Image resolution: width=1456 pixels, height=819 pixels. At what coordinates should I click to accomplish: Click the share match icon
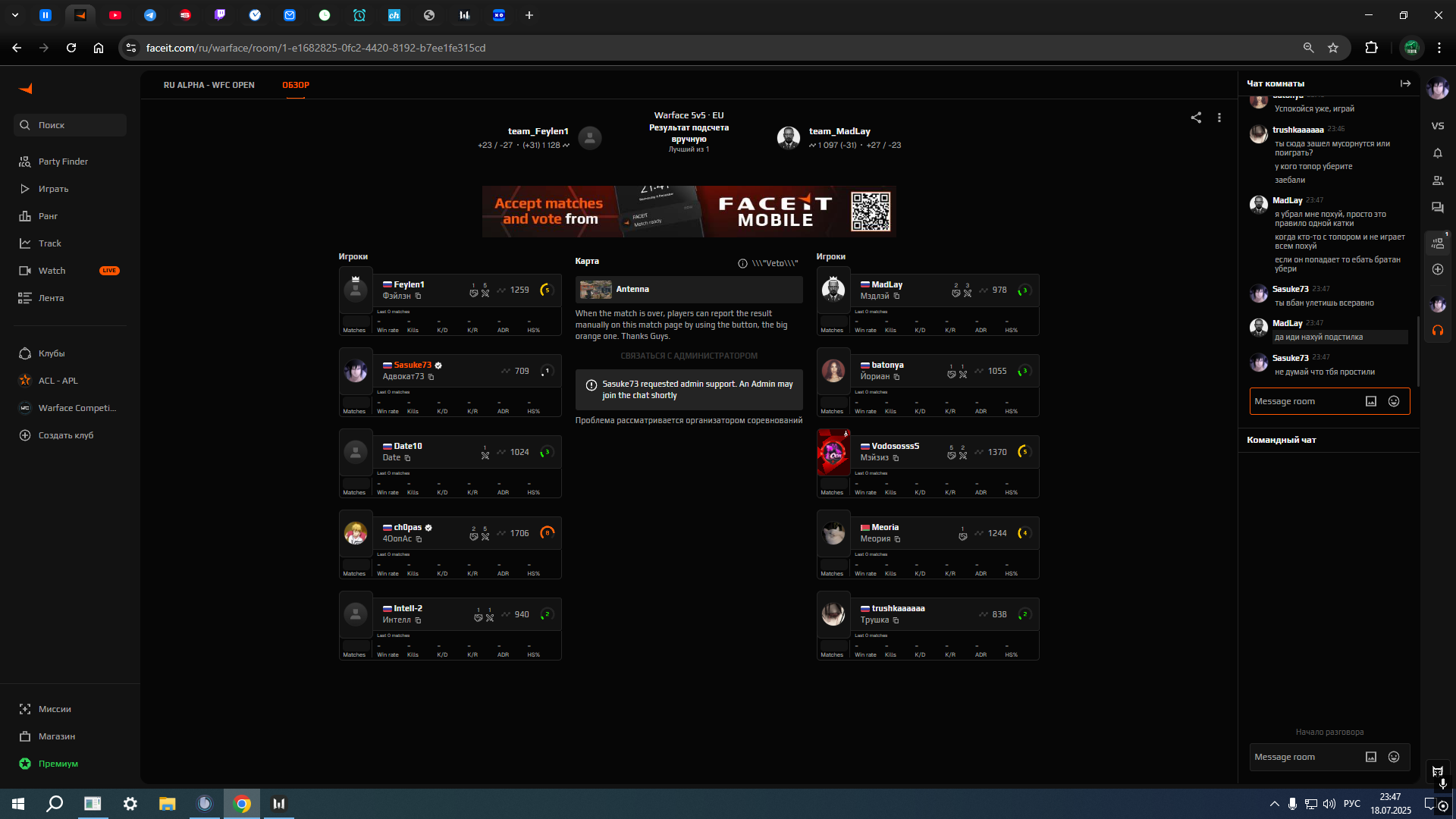pos(1196,118)
